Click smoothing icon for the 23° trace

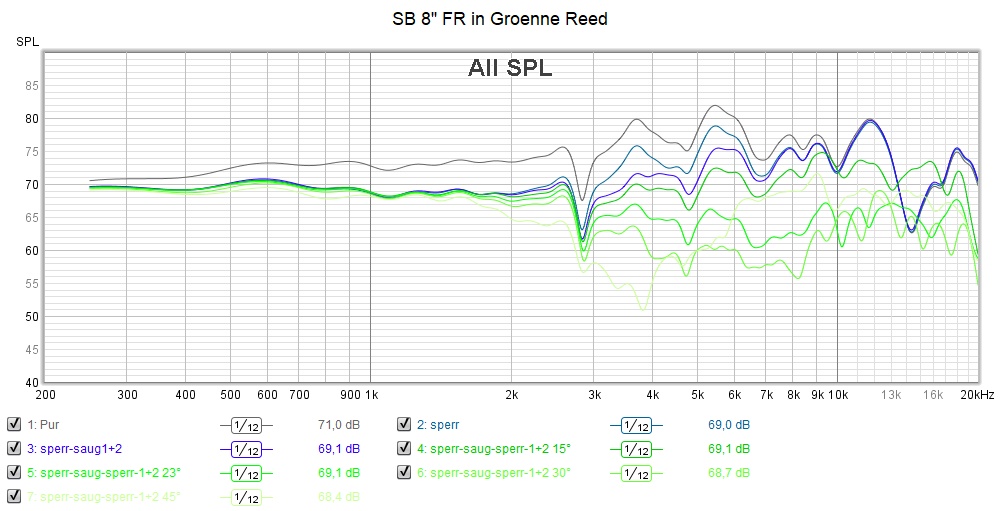(x=246, y=473)
